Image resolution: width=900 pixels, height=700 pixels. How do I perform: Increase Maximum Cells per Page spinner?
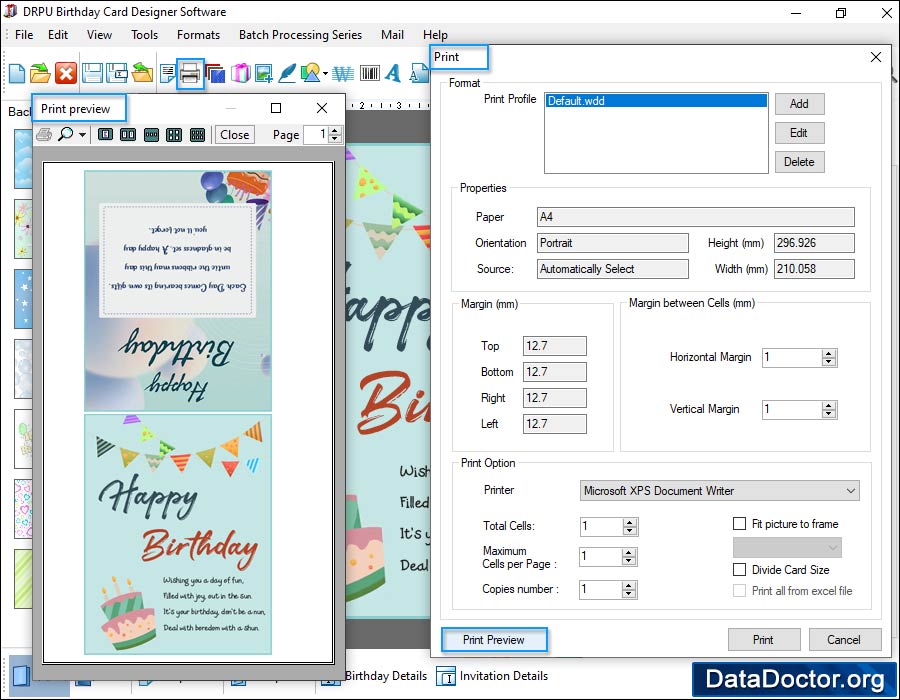629,553
